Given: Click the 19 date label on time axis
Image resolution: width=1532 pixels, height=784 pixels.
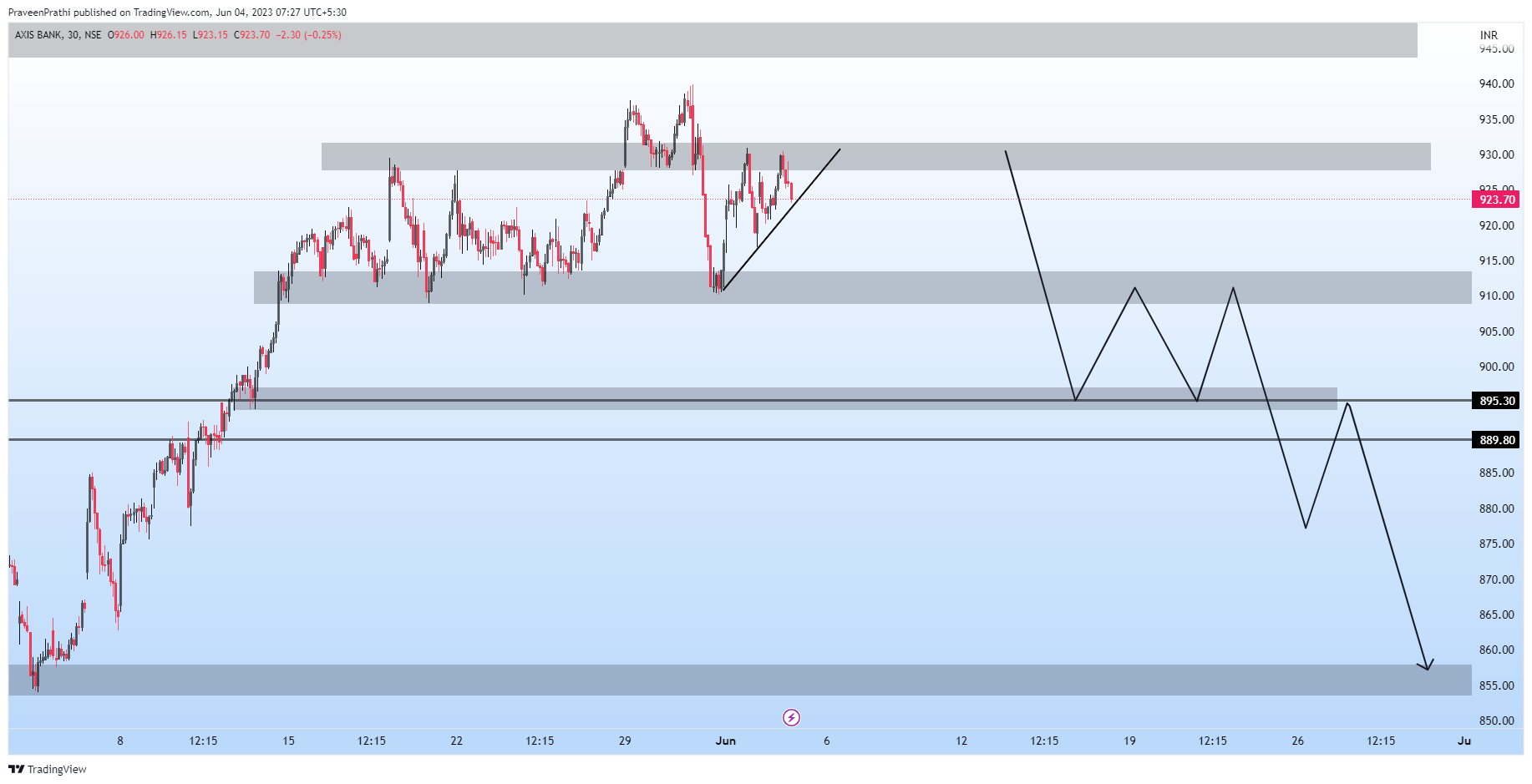Looking at the screenshot, I should [x=1129, y=741].
